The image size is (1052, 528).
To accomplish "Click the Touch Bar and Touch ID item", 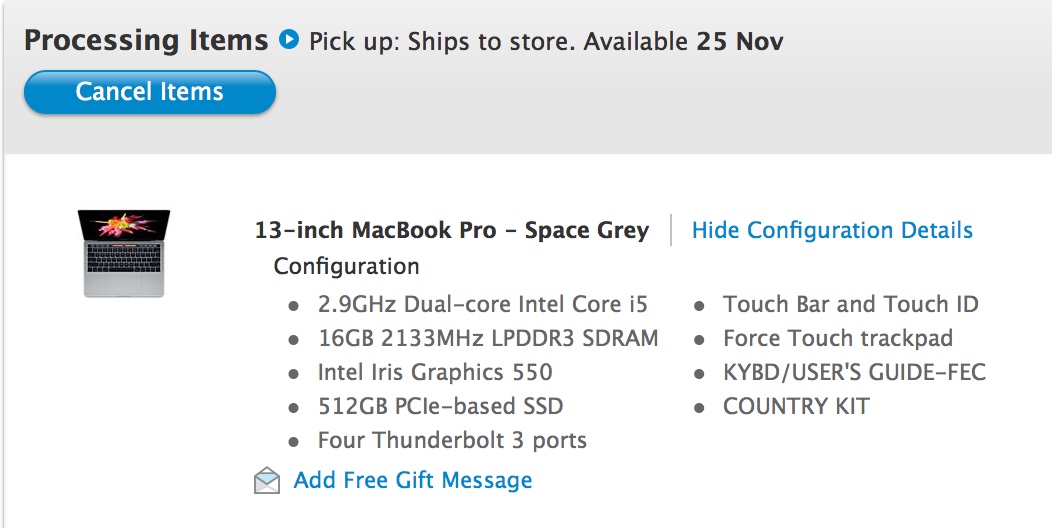I will [x=851, y=305].
